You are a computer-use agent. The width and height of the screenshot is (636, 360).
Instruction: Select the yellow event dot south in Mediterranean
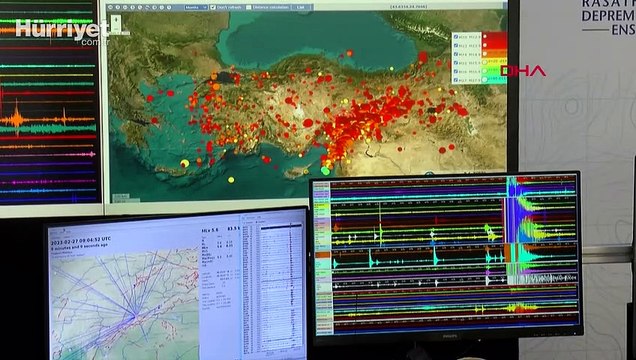pos(231,180)
